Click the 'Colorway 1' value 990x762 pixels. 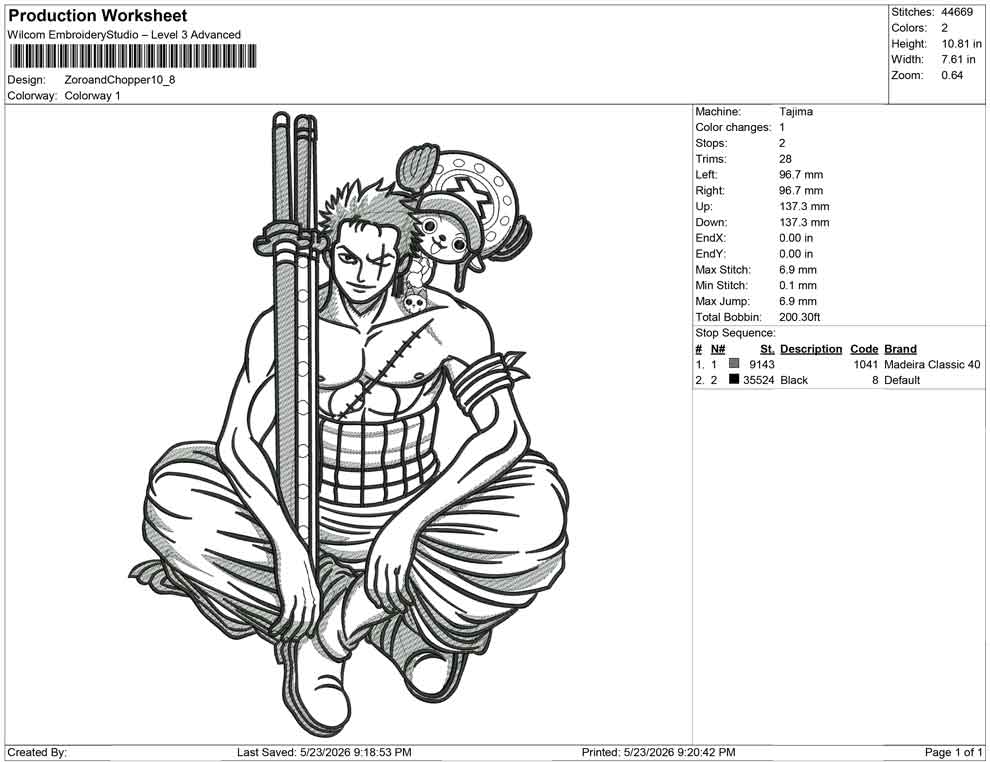click(x=92, y=96)
